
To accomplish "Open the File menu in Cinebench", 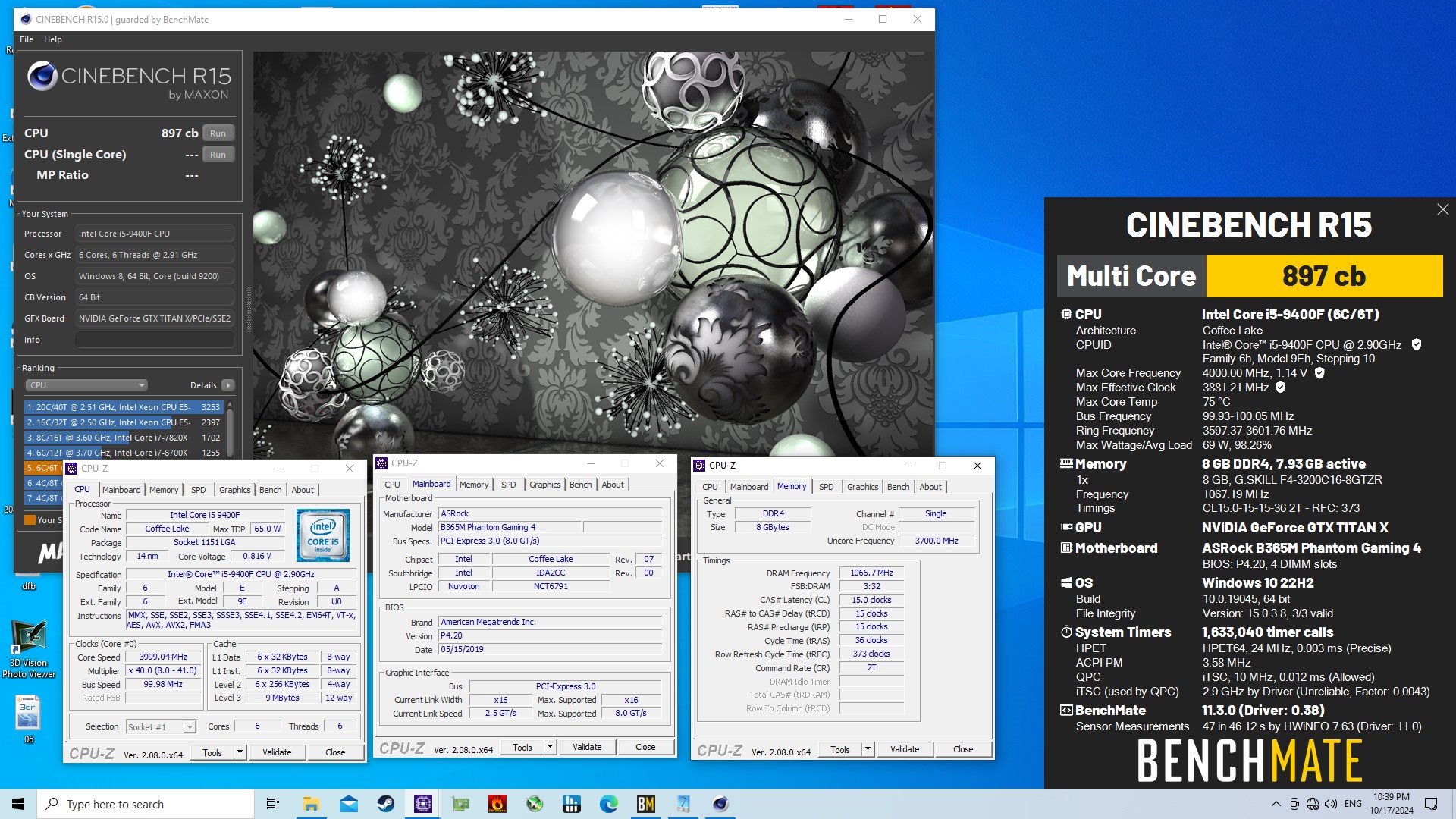I will pyautogui.click(x=27, y=39).
